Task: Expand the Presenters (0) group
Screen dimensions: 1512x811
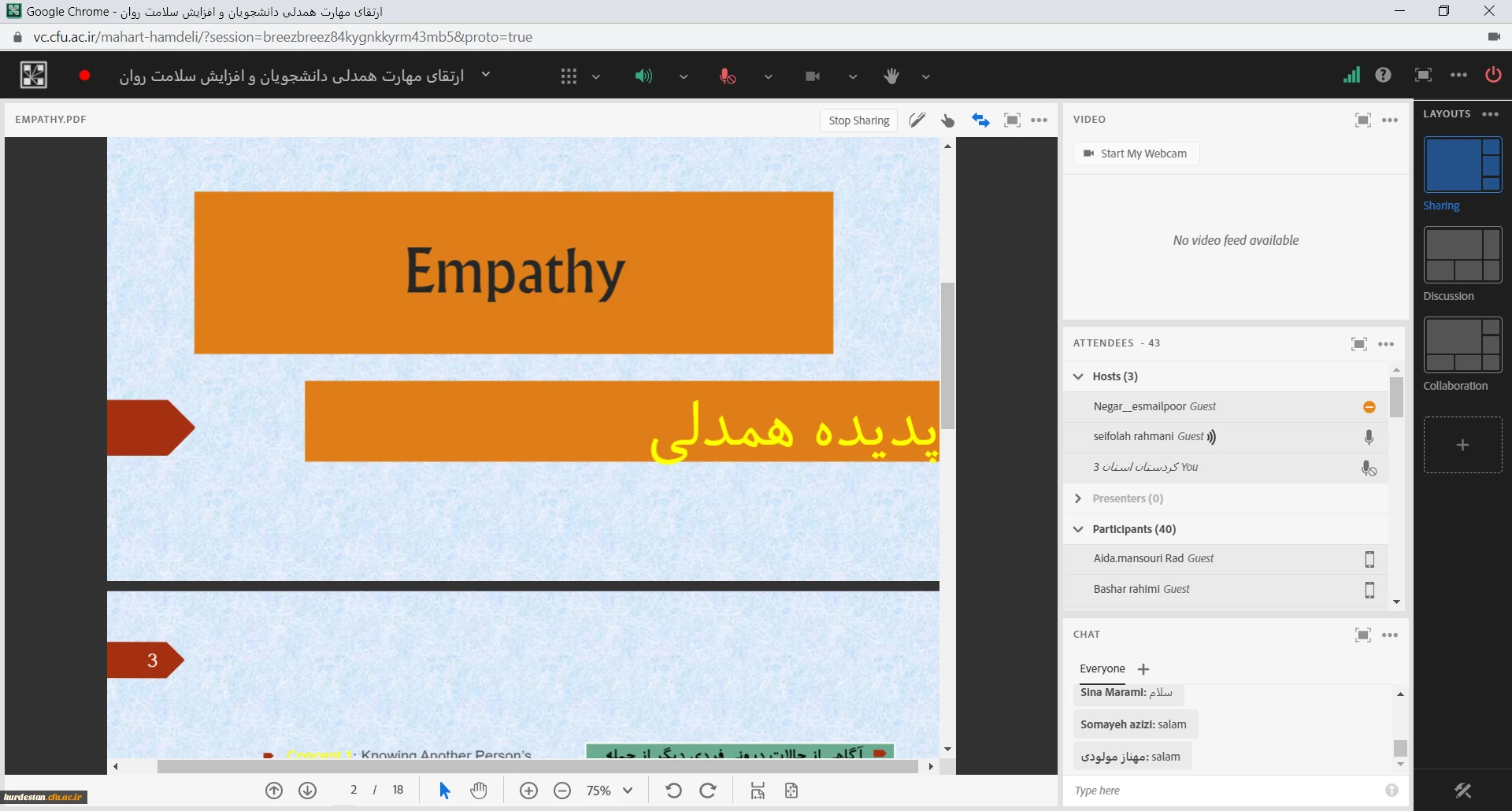Action: click(1078, 498)
